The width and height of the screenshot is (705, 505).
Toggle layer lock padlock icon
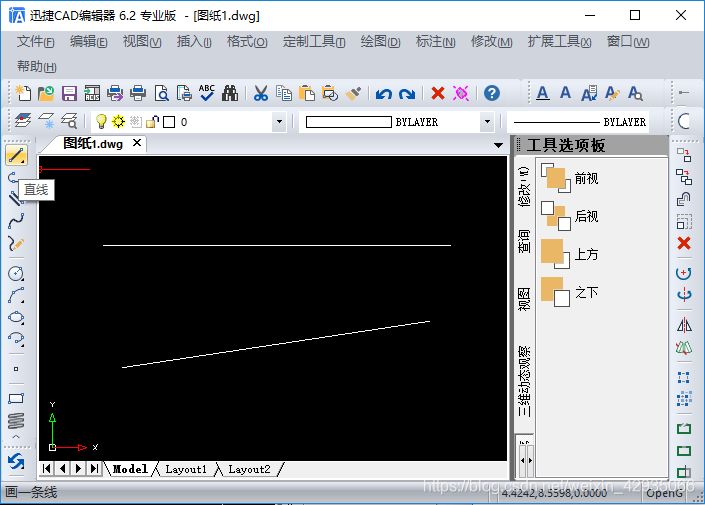pyautogui.click(x=152, y=121)
